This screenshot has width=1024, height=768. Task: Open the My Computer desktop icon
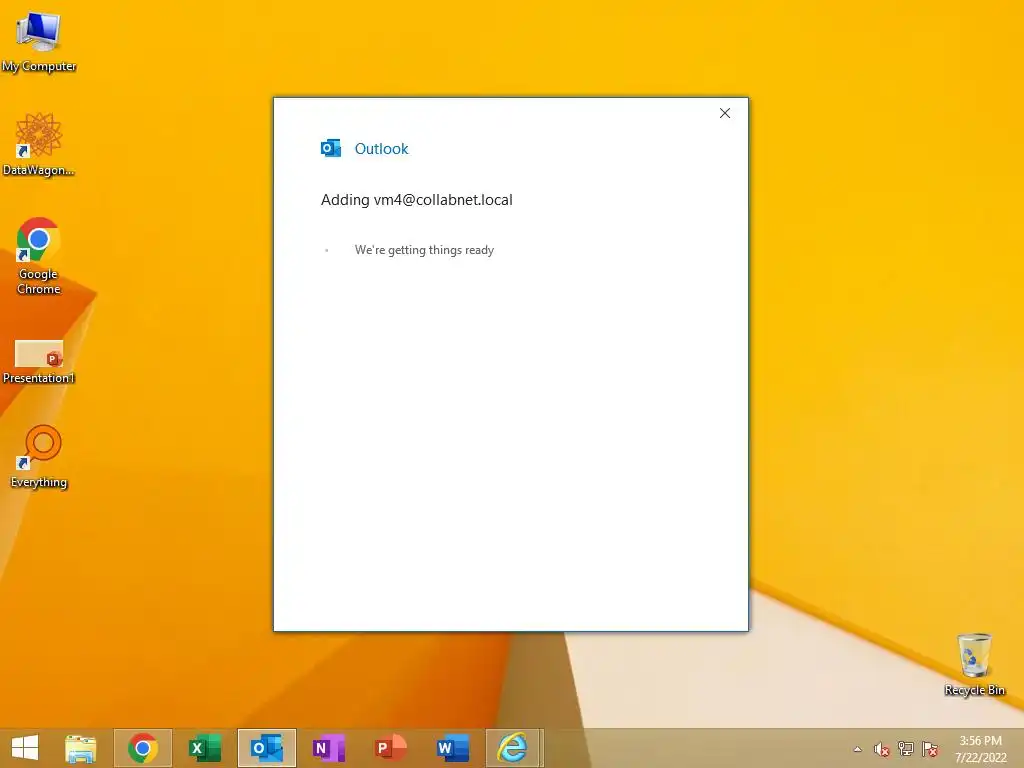click(39, 40)
